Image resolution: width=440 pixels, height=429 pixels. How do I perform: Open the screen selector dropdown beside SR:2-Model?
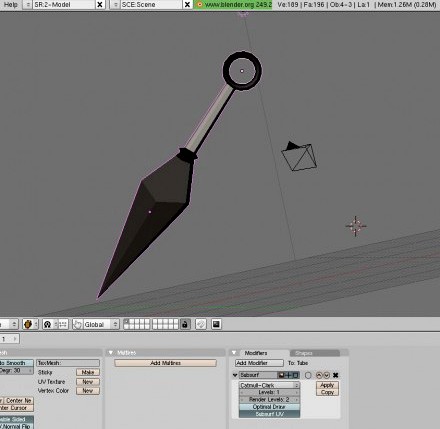point(27,5)
